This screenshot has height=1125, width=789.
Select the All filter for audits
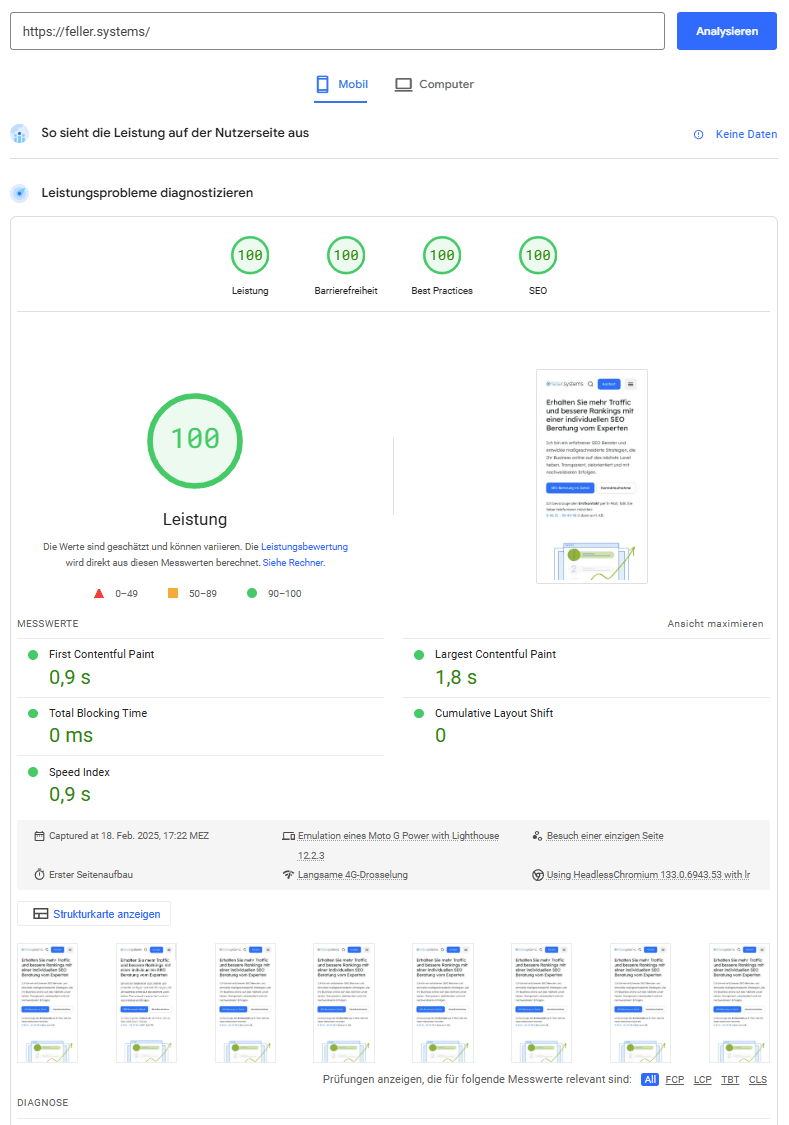point(650,1080)
